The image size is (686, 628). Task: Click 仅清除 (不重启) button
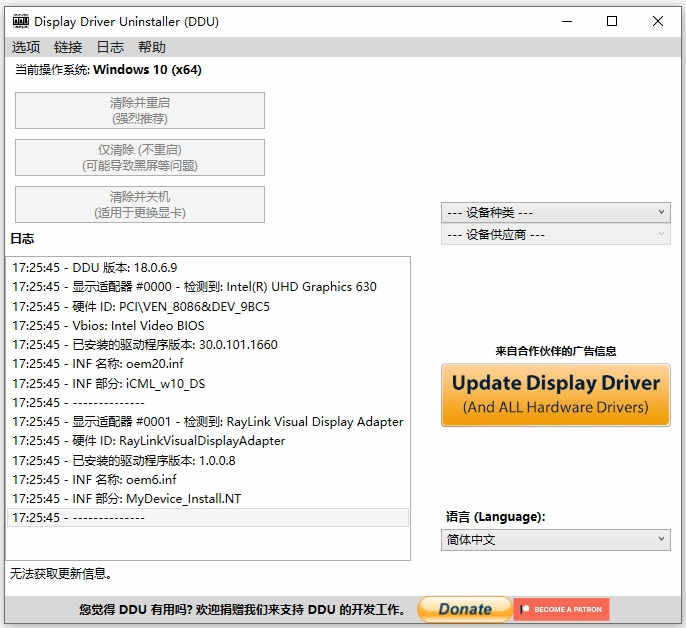140,157
